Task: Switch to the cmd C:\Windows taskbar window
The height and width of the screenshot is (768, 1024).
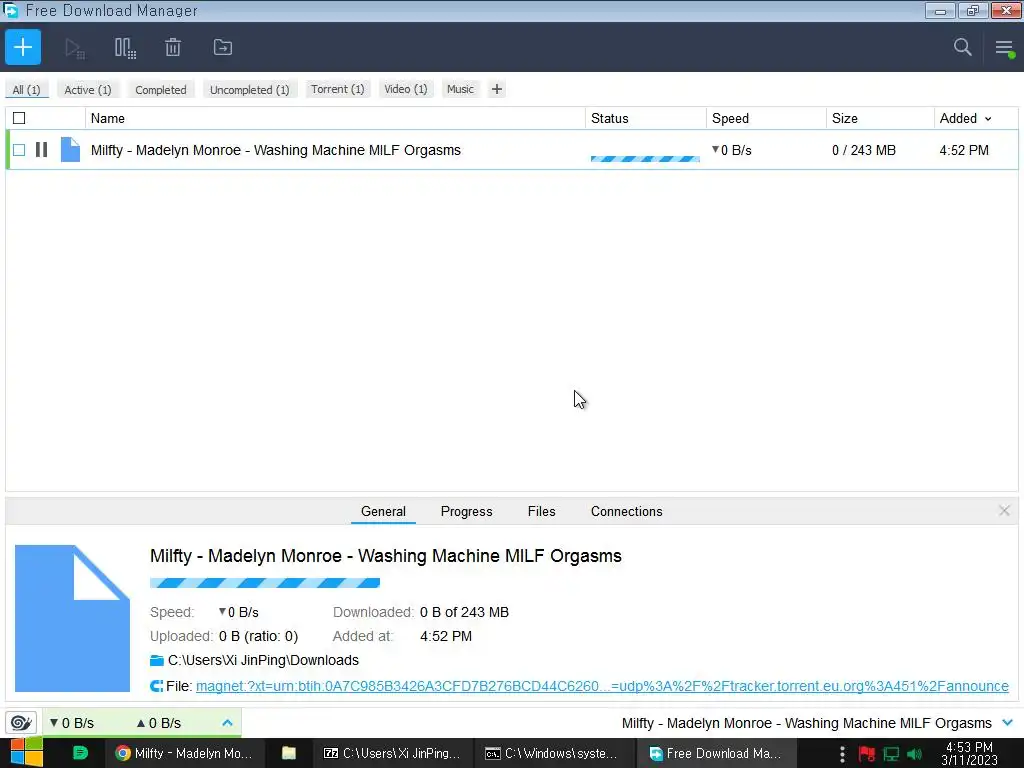Action: (x=554, y=753)
